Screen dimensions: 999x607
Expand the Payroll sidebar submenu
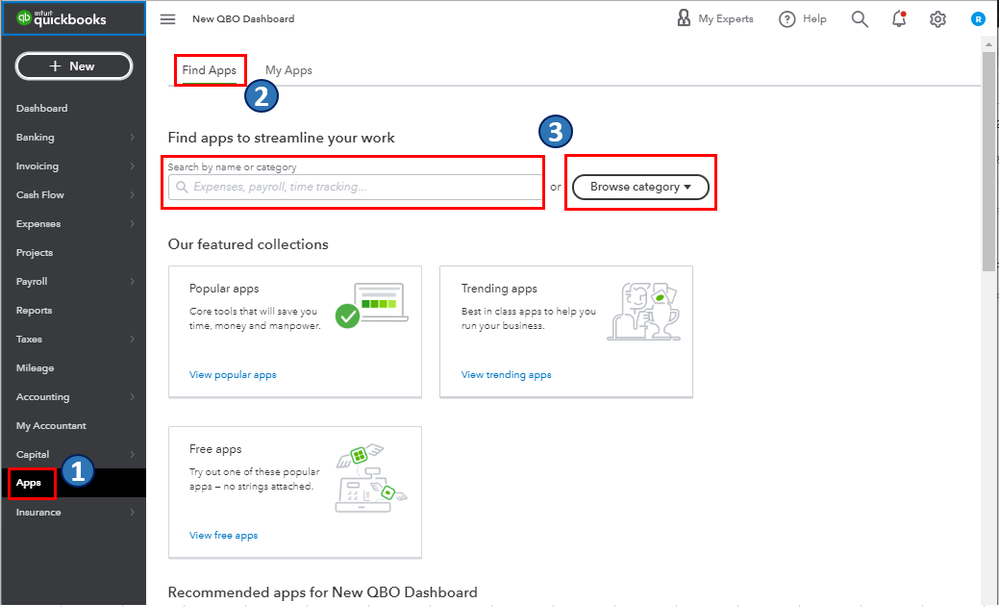tap(132, 282)
